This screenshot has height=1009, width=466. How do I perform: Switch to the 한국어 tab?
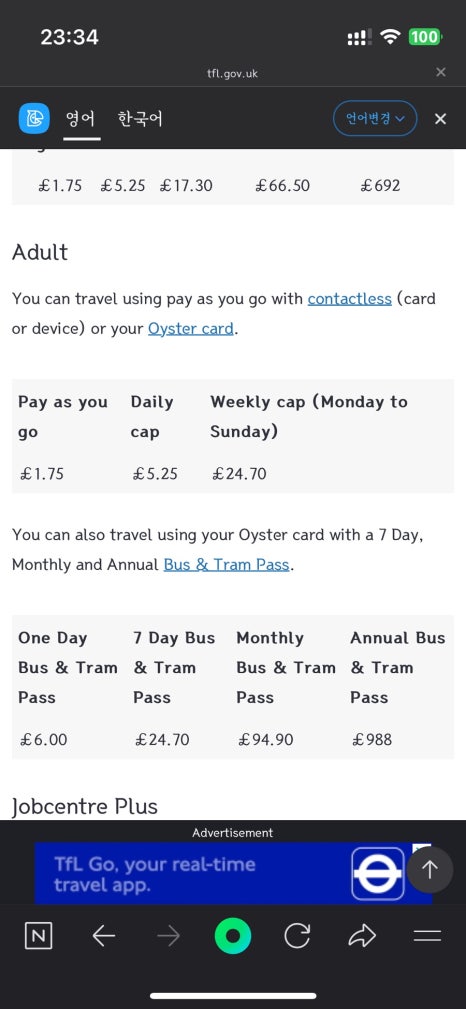pos(140,119)
